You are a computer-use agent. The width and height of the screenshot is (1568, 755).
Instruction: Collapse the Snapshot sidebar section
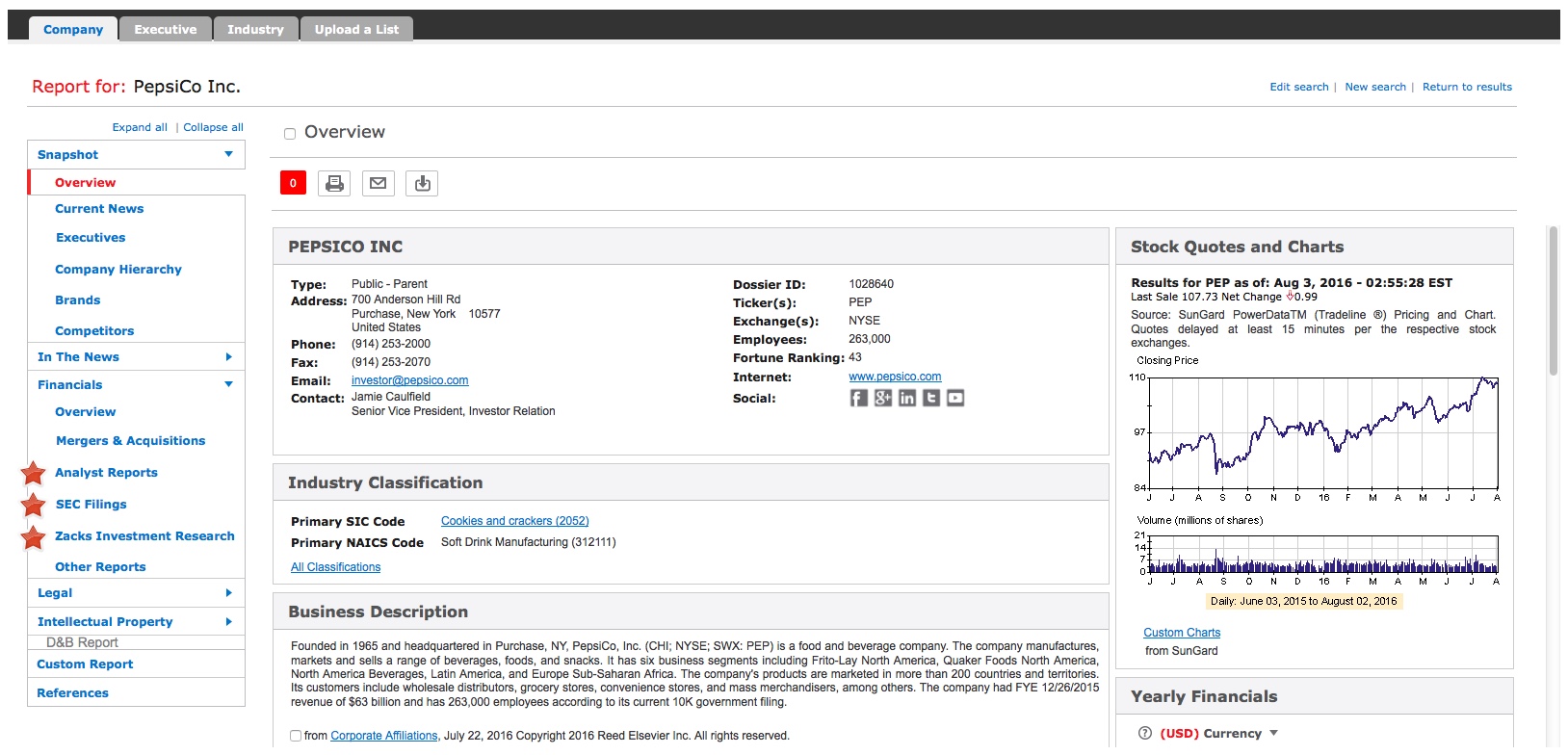tap(228, 154)
